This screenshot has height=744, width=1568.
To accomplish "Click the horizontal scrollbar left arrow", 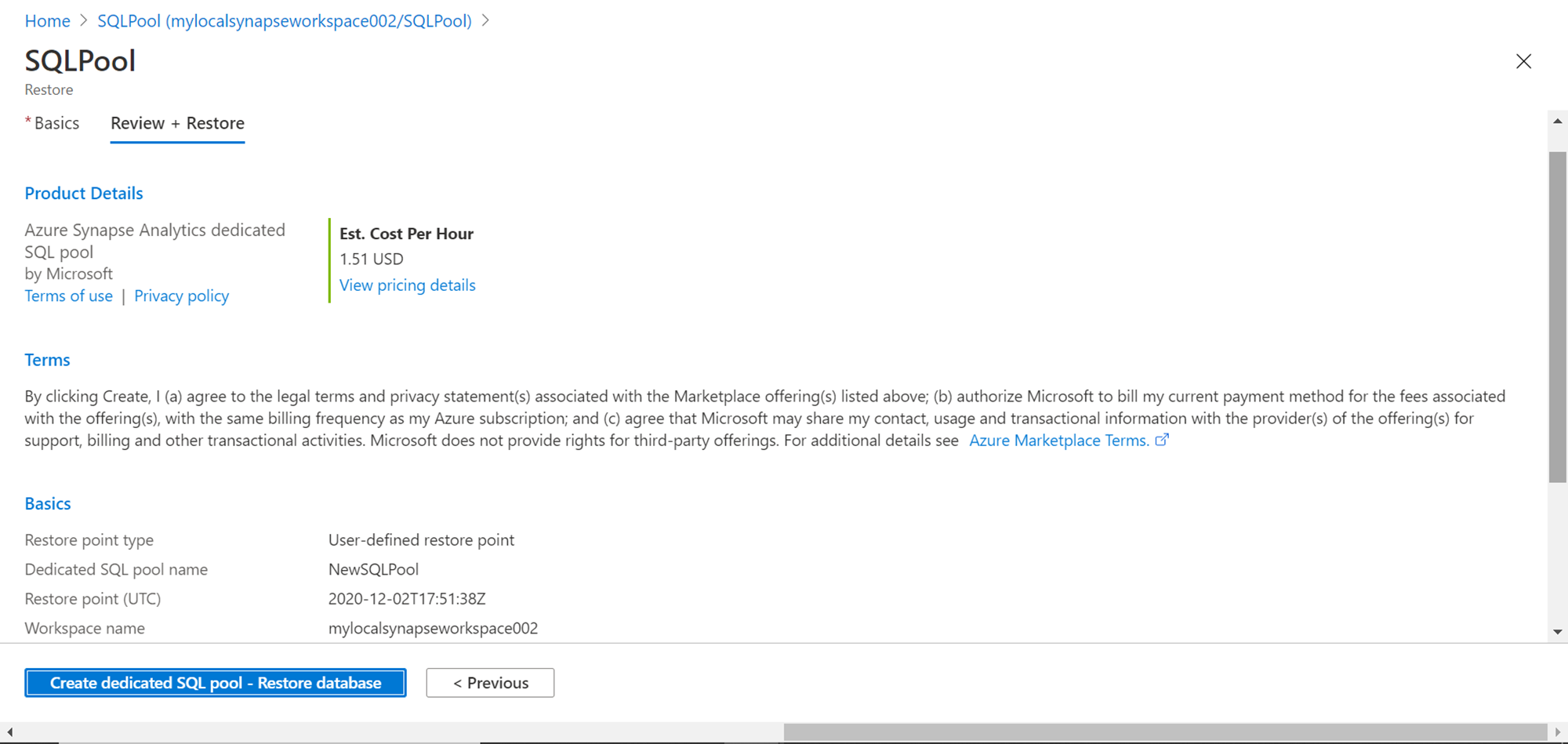I will [x=9, y=732].
